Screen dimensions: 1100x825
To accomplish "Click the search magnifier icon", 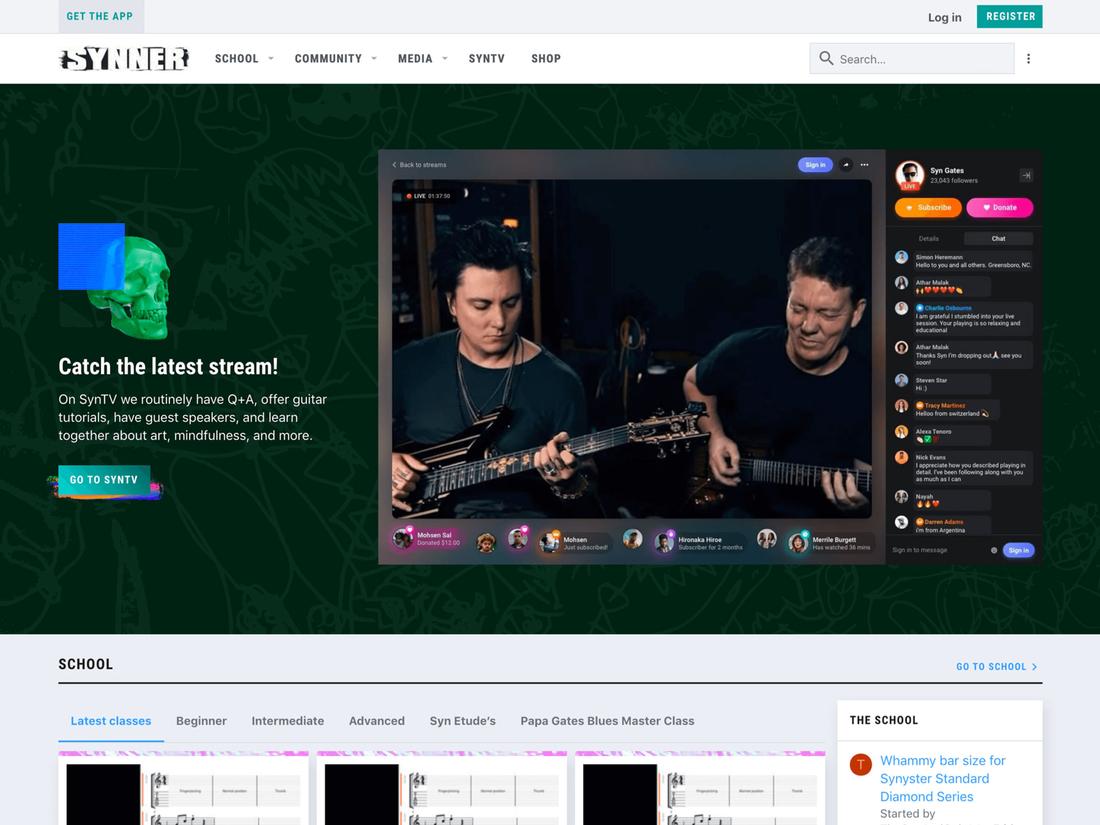I will pos(826,59).
